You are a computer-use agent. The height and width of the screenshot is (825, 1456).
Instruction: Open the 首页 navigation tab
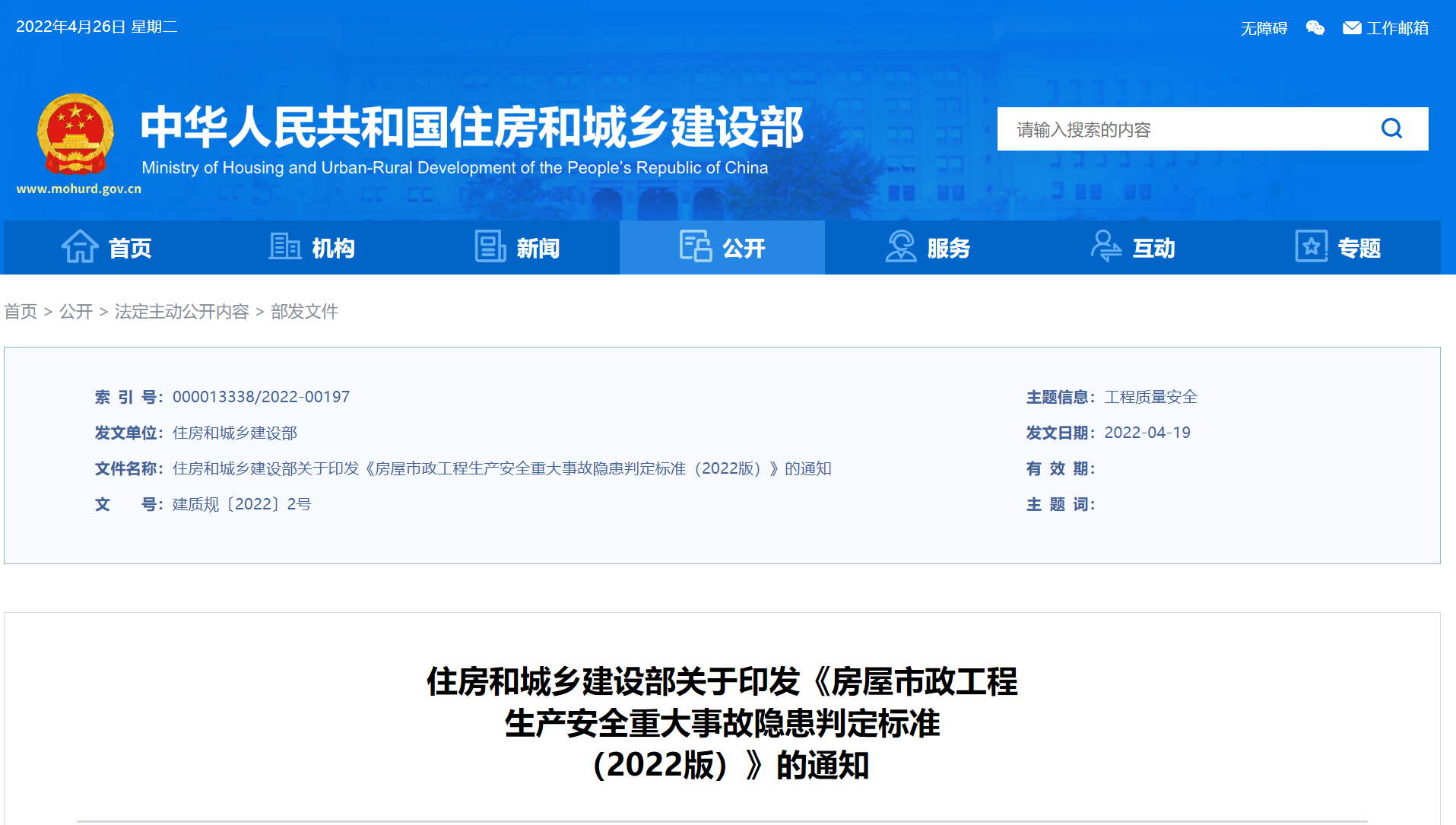tap(106, 247)
